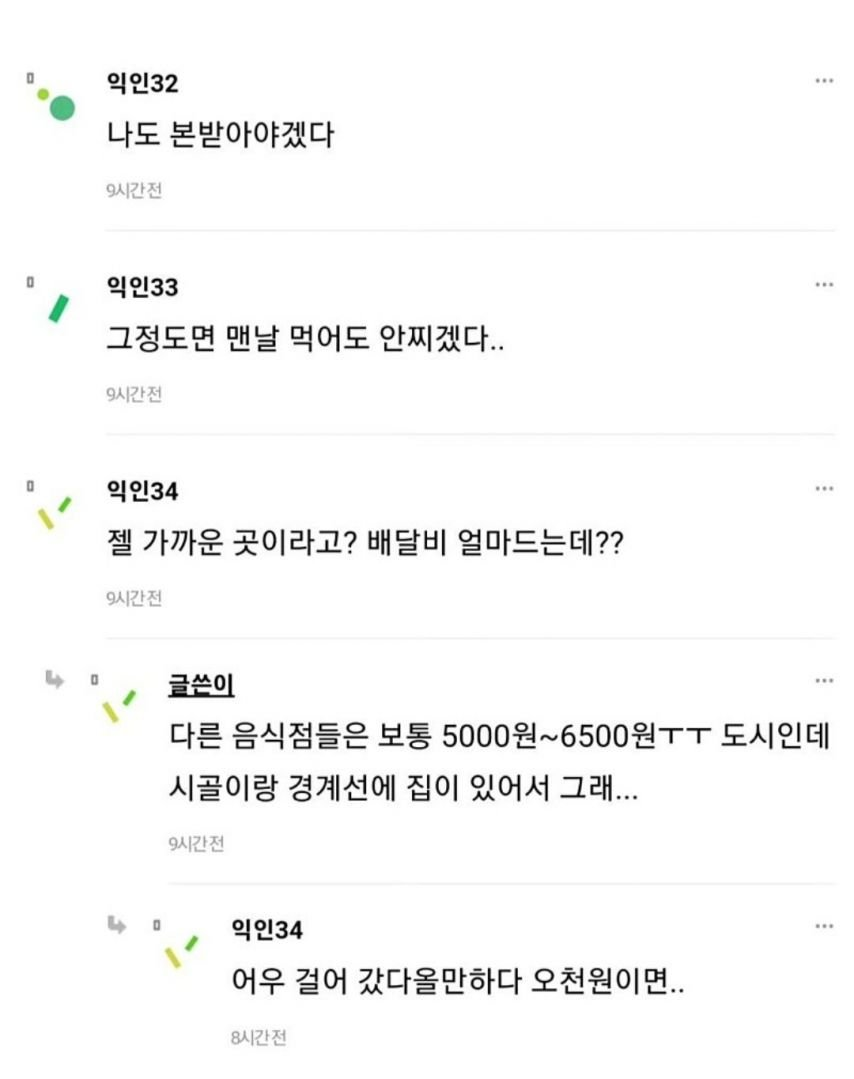
Task: Expand options for 익인34's delivery fee question
Action: click(824, 489)
